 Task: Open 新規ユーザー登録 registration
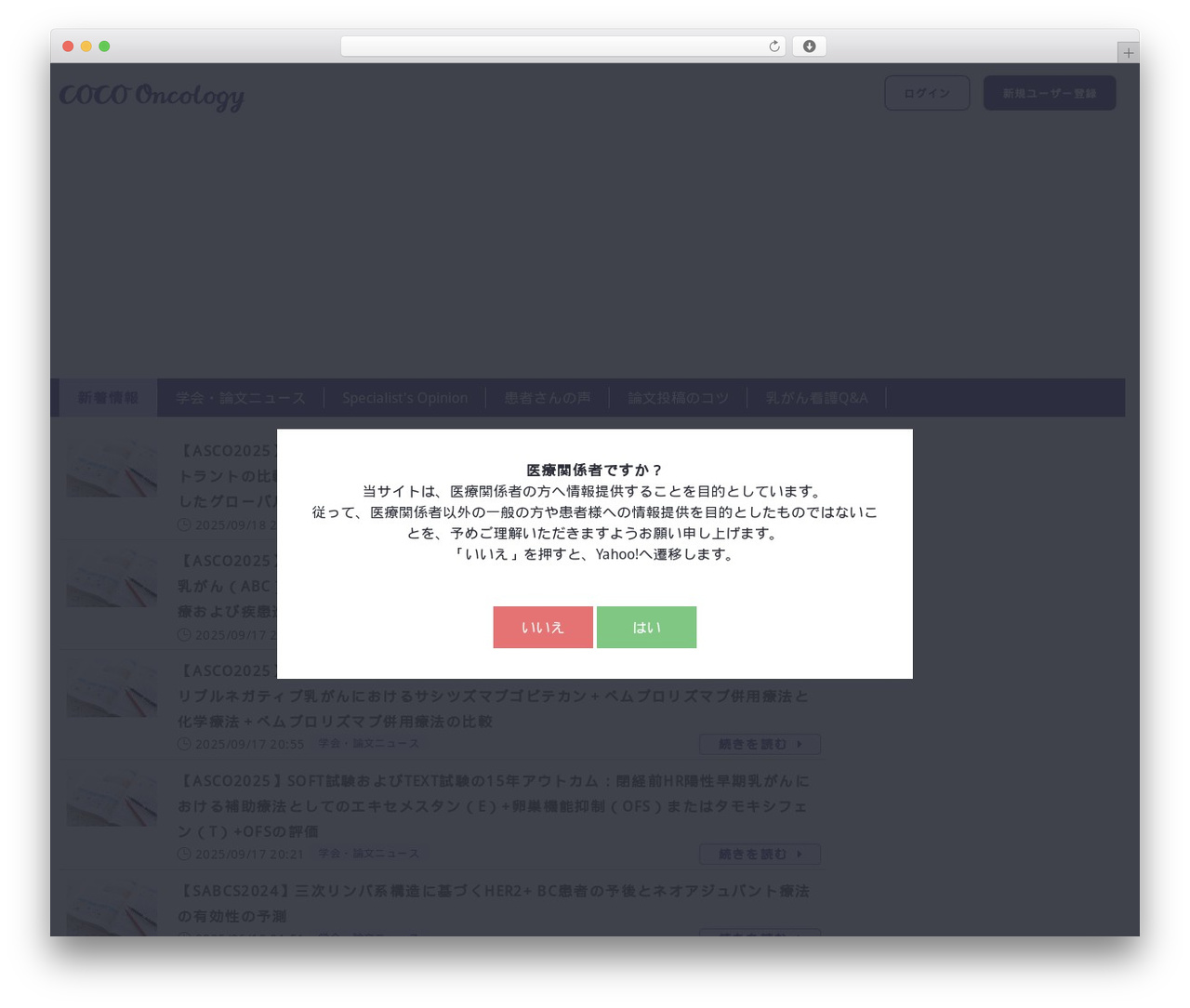tap(1050, 93)
